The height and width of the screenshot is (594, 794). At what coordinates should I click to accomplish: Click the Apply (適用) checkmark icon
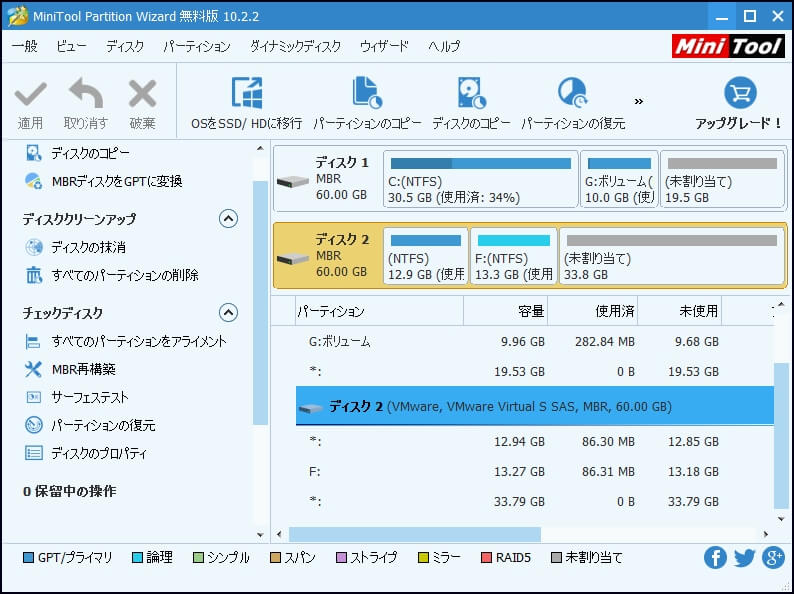30,94
